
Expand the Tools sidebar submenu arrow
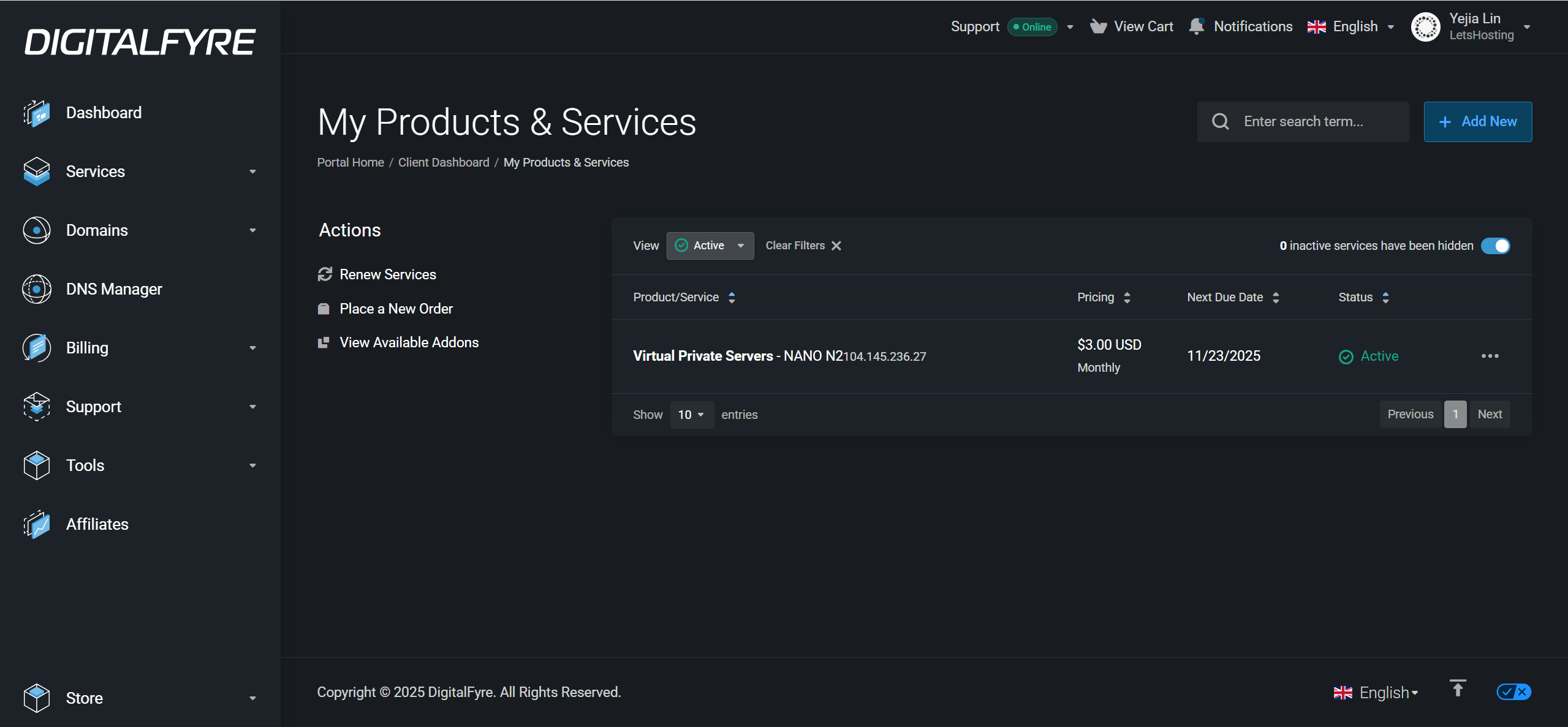tap(252, 466)
